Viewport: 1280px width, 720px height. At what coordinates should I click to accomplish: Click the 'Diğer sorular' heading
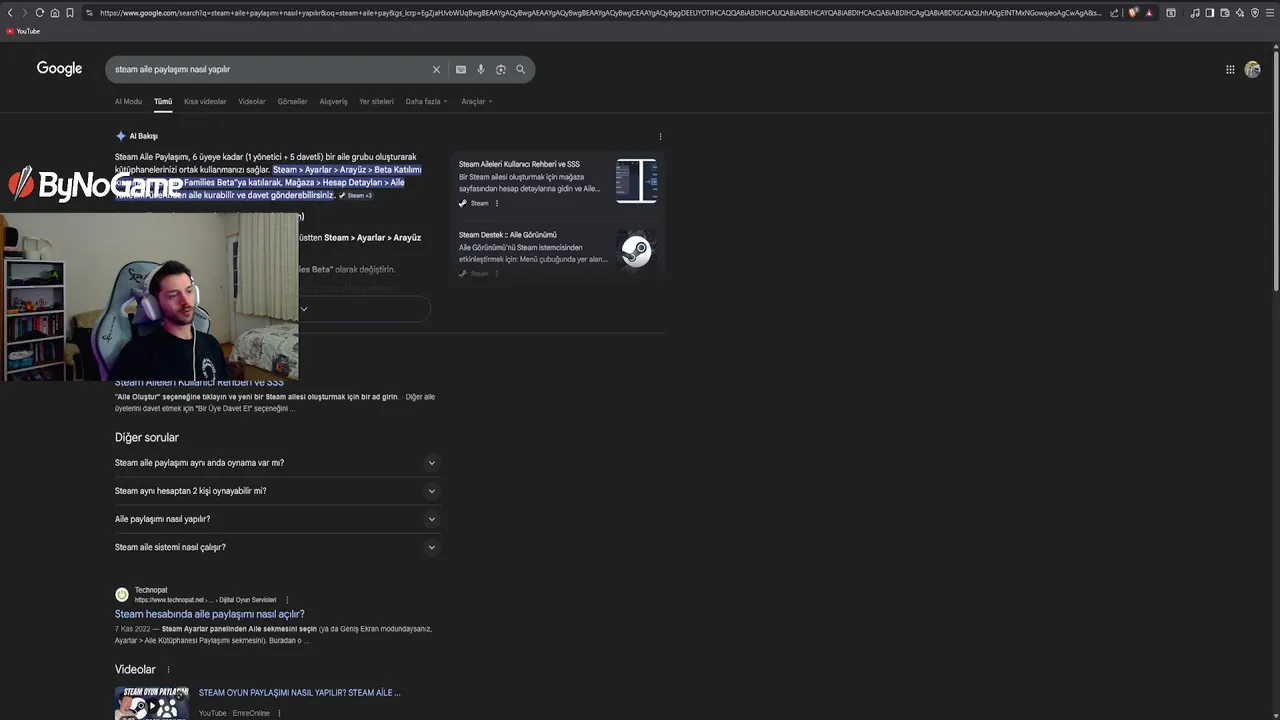(147, 437)
